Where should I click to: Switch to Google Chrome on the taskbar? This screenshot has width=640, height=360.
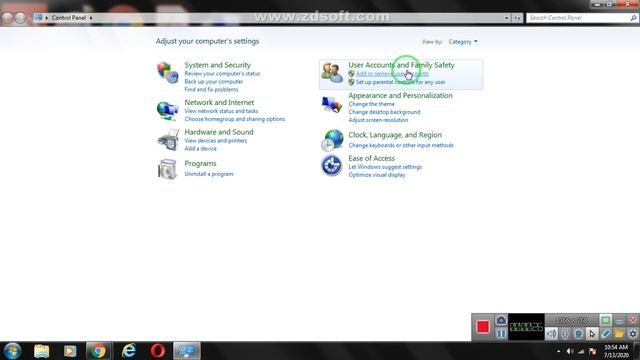pos(98,351)
